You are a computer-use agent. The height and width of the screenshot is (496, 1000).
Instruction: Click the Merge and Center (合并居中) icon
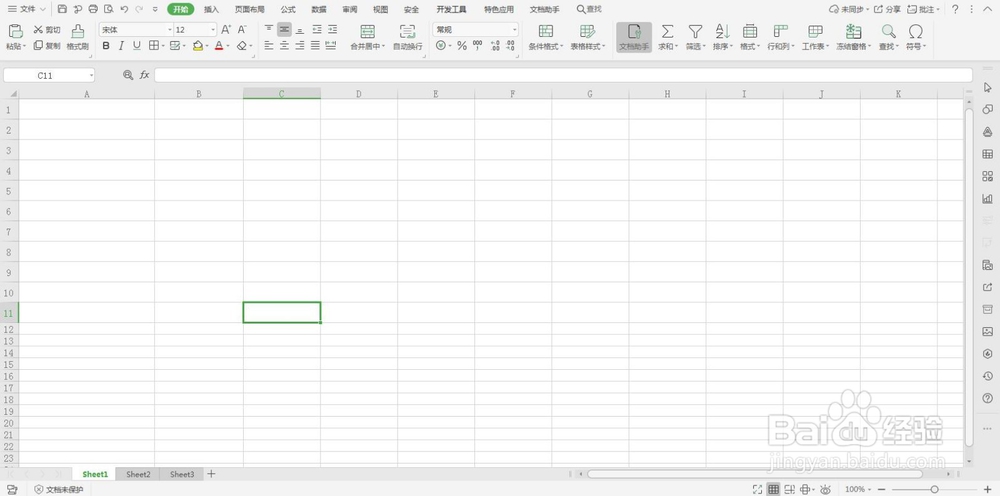coord(367,31)
